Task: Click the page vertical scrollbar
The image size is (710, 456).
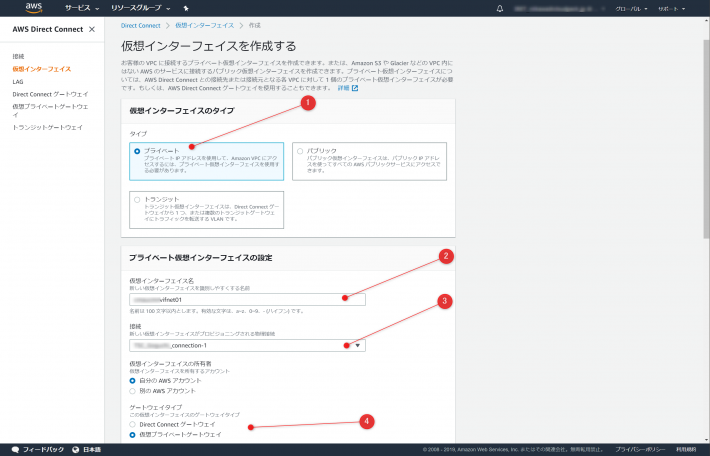Action: (x=706, y=139)
